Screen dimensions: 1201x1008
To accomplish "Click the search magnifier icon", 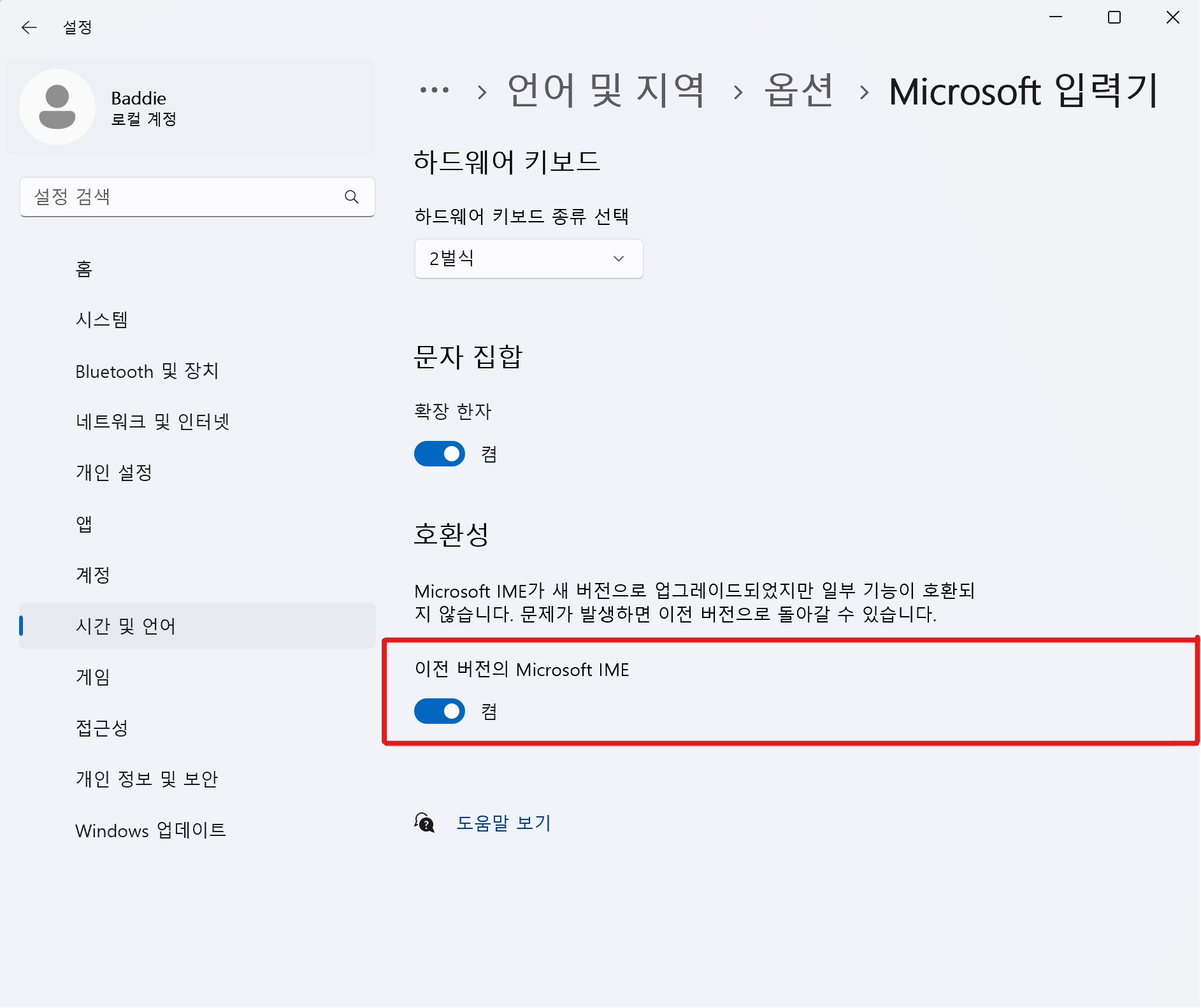I will (351, 197).
